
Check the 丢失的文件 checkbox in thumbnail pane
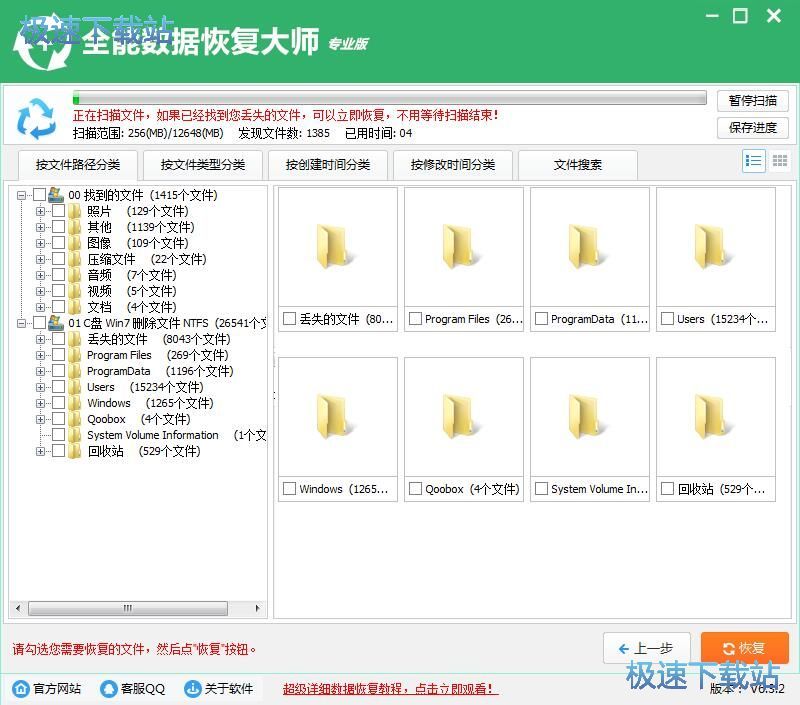pyautogui.click(x=289, y=319)
